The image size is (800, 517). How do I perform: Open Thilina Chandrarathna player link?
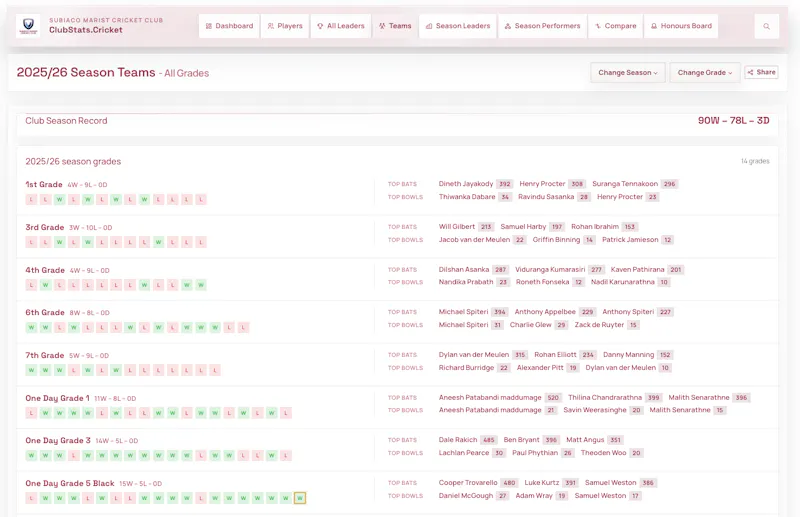coord(605,398)
